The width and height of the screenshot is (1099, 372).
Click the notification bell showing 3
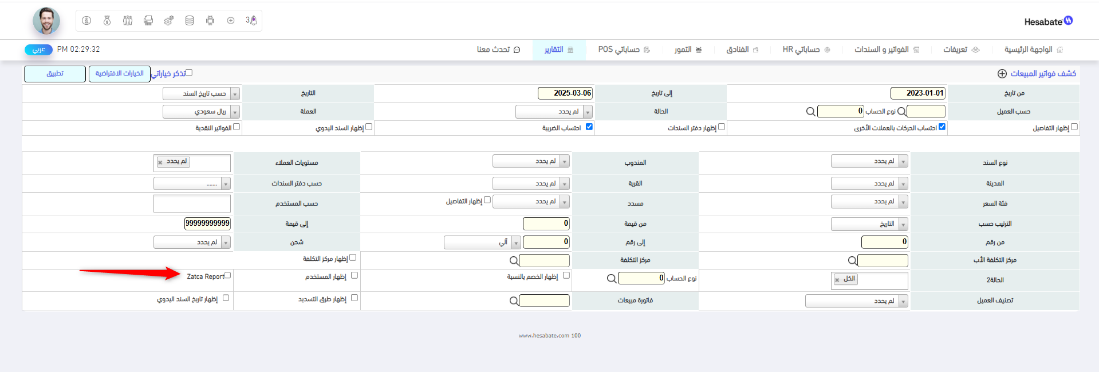click(252, 21)
